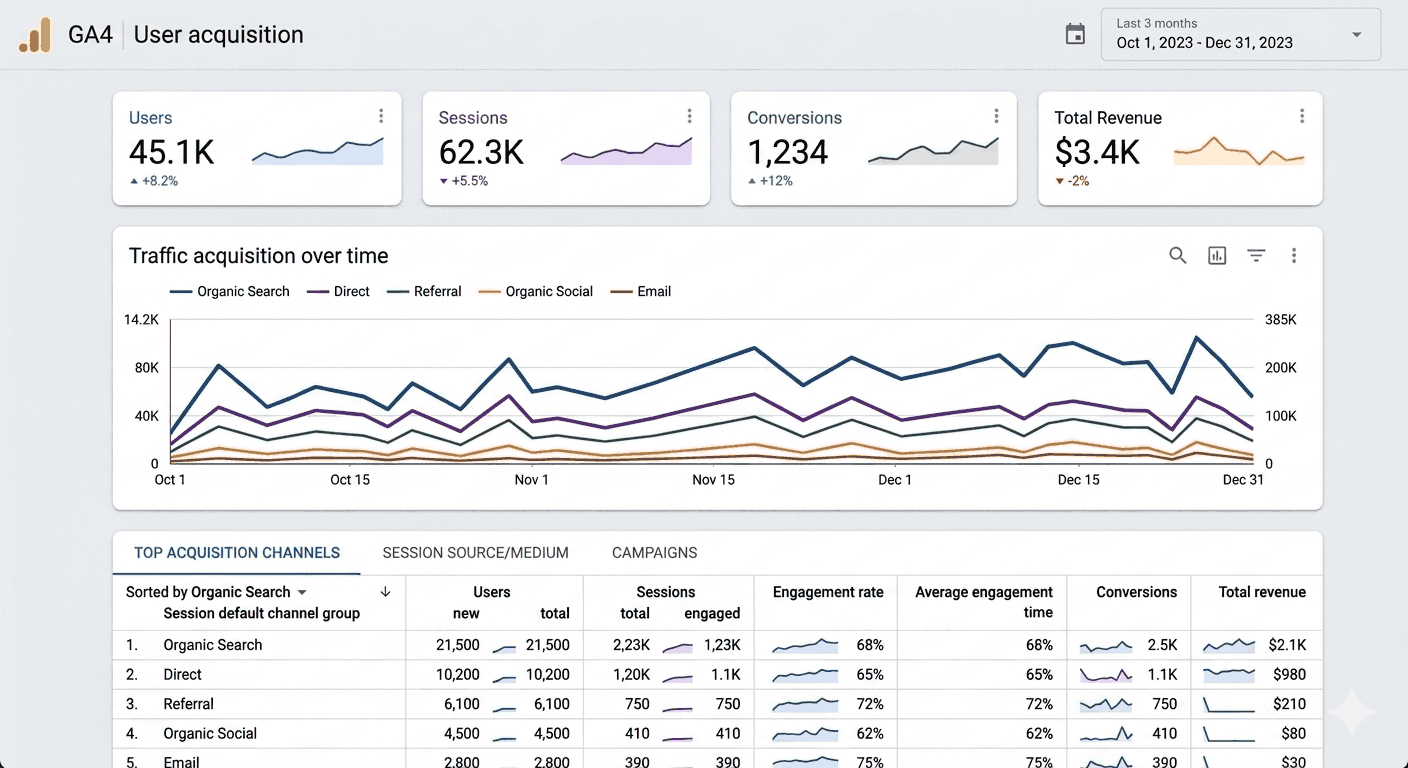Viewport: 1408px width, 768px height.
Task: Click the Total revenue column header
Action: [1262, 592]
